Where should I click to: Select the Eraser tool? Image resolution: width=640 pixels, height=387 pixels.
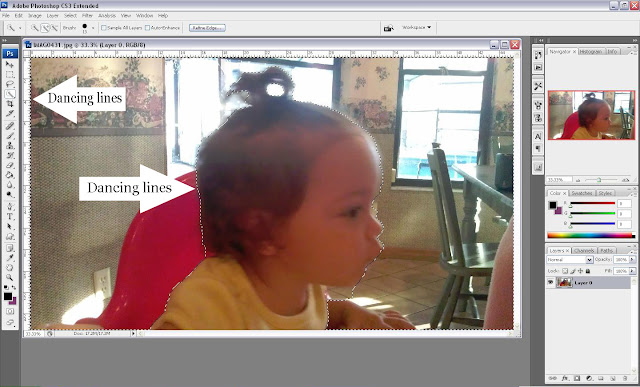[x=10, y=165]
